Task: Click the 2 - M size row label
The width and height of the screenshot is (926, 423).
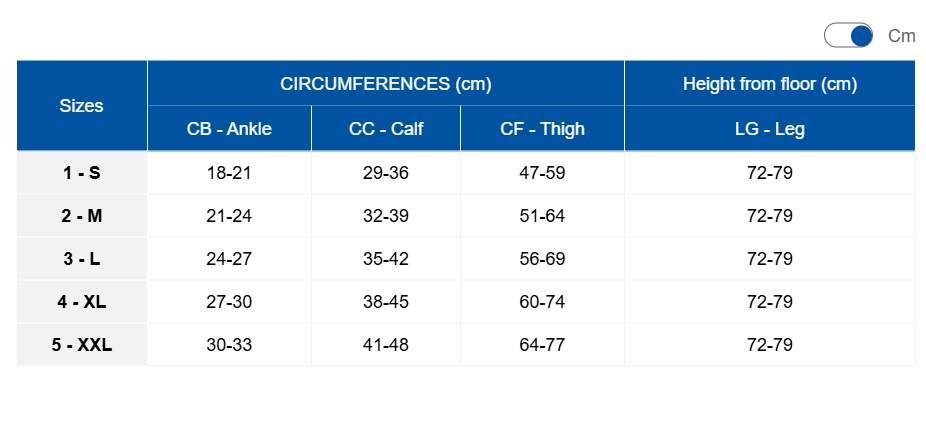Action: tap(81, 216)
